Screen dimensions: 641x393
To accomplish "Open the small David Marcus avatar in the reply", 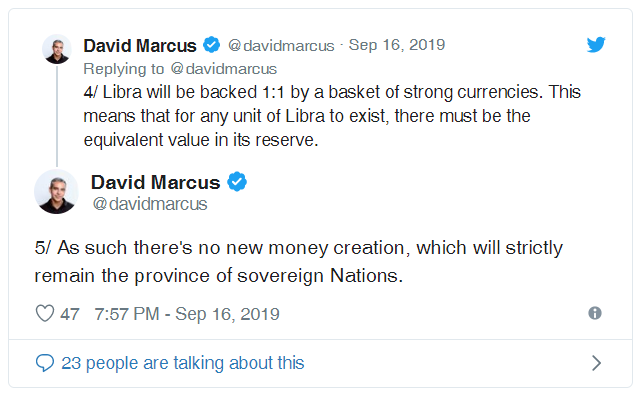I will 57,49.
